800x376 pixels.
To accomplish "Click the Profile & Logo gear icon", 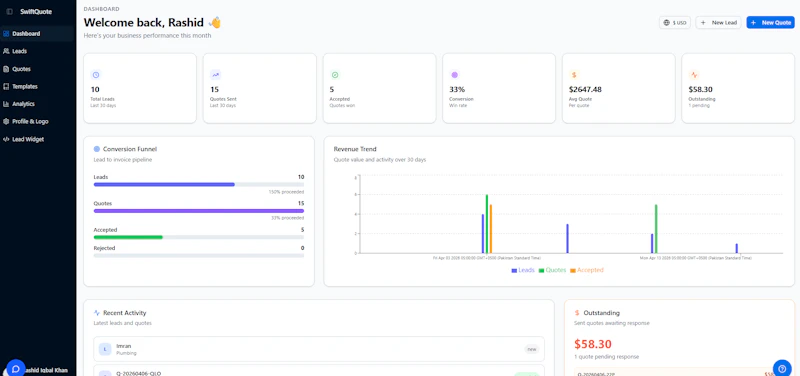I will (6, 121).
